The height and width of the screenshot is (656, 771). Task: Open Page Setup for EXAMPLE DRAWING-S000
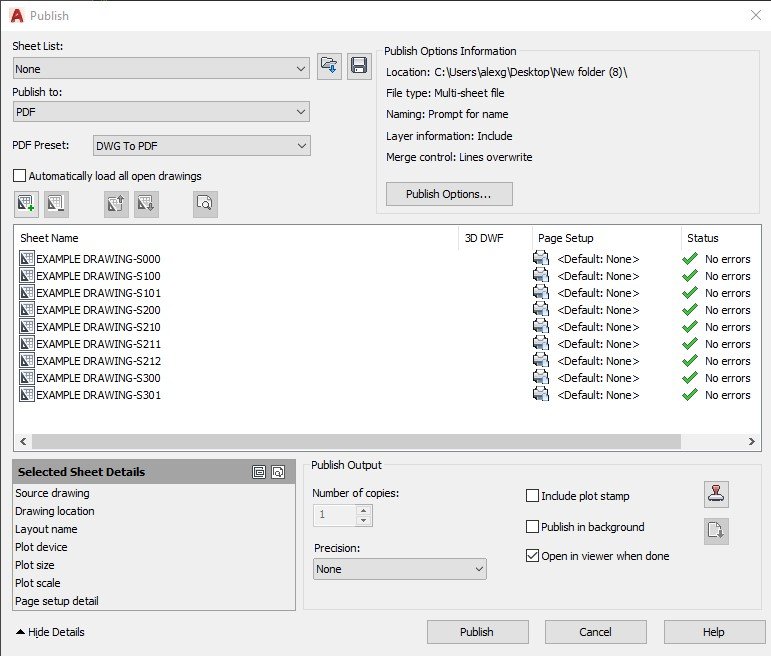click(598, 259)
